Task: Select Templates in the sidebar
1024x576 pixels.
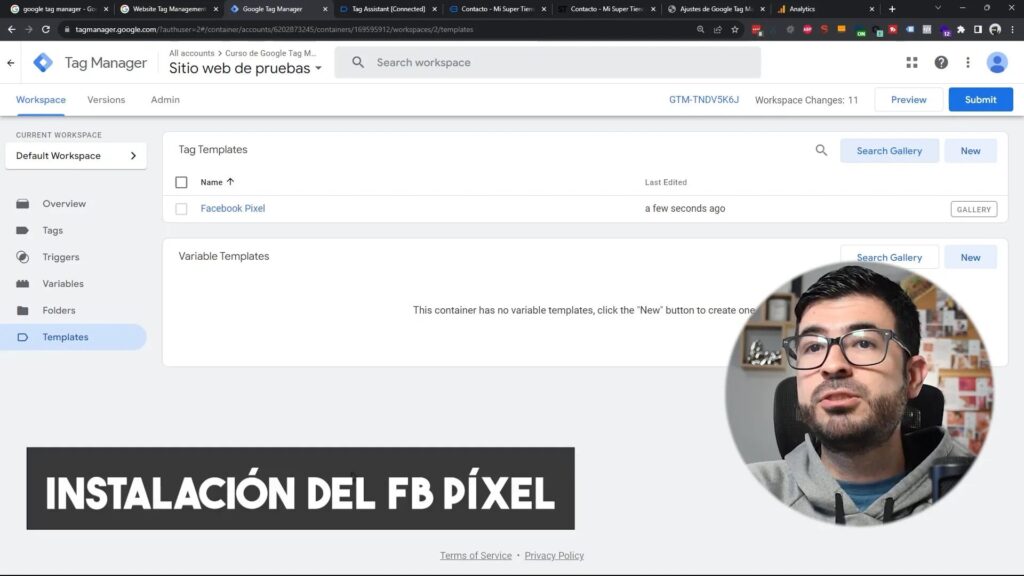Action: [x=73, y=337]
